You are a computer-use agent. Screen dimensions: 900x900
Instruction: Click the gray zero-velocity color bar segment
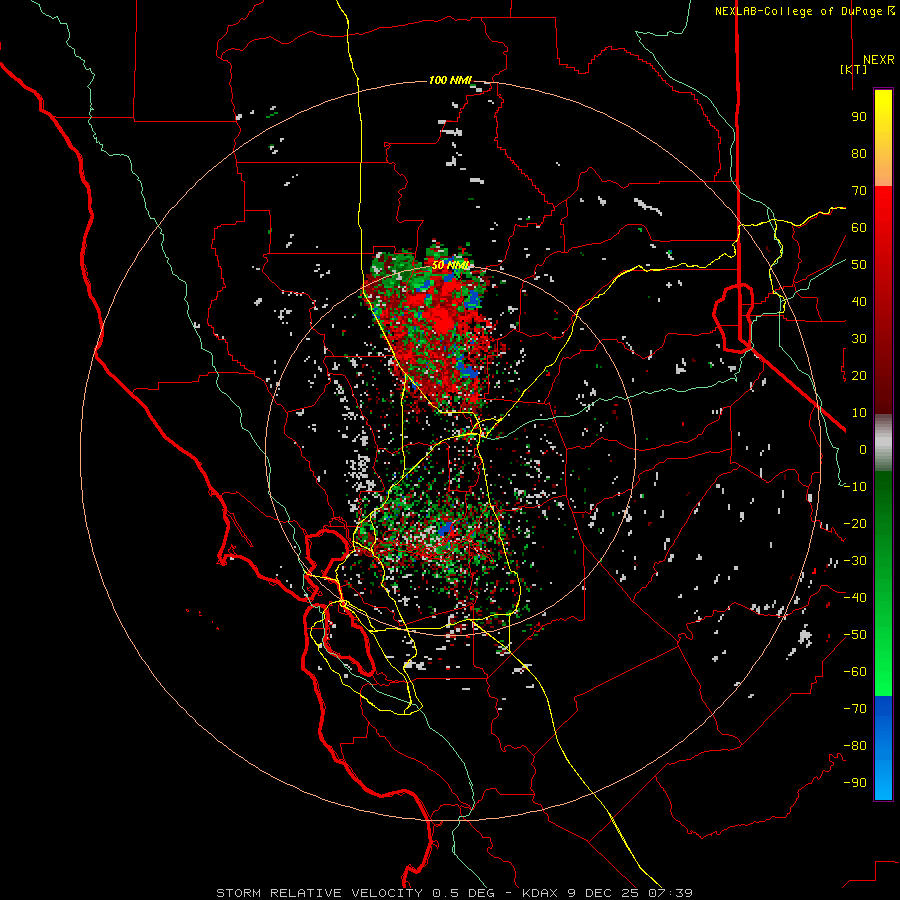pyautogui.click(x=883, y=443)
